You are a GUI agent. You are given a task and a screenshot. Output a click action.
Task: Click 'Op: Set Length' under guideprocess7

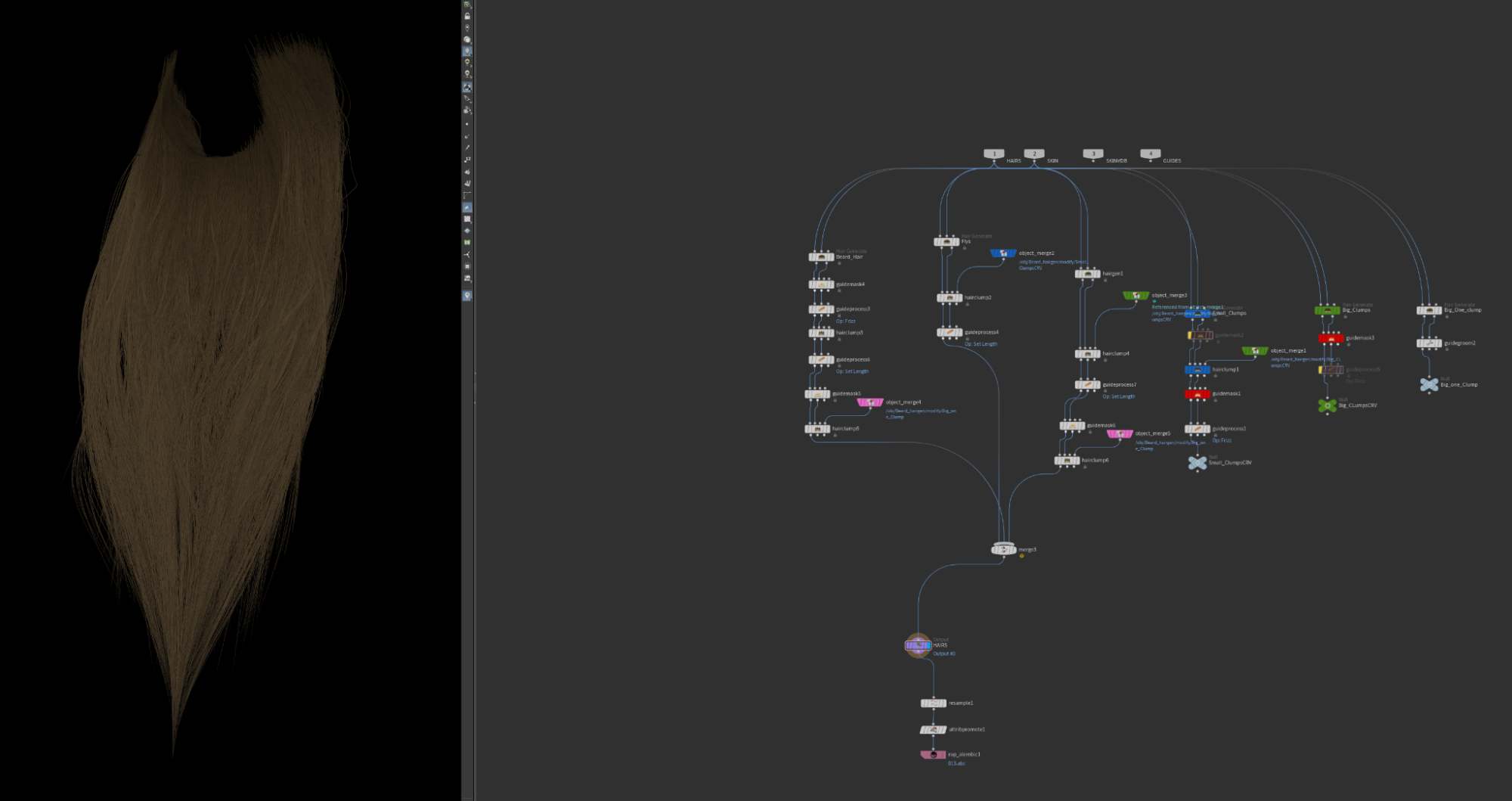pyautogui.click(x=1119, y=396)
